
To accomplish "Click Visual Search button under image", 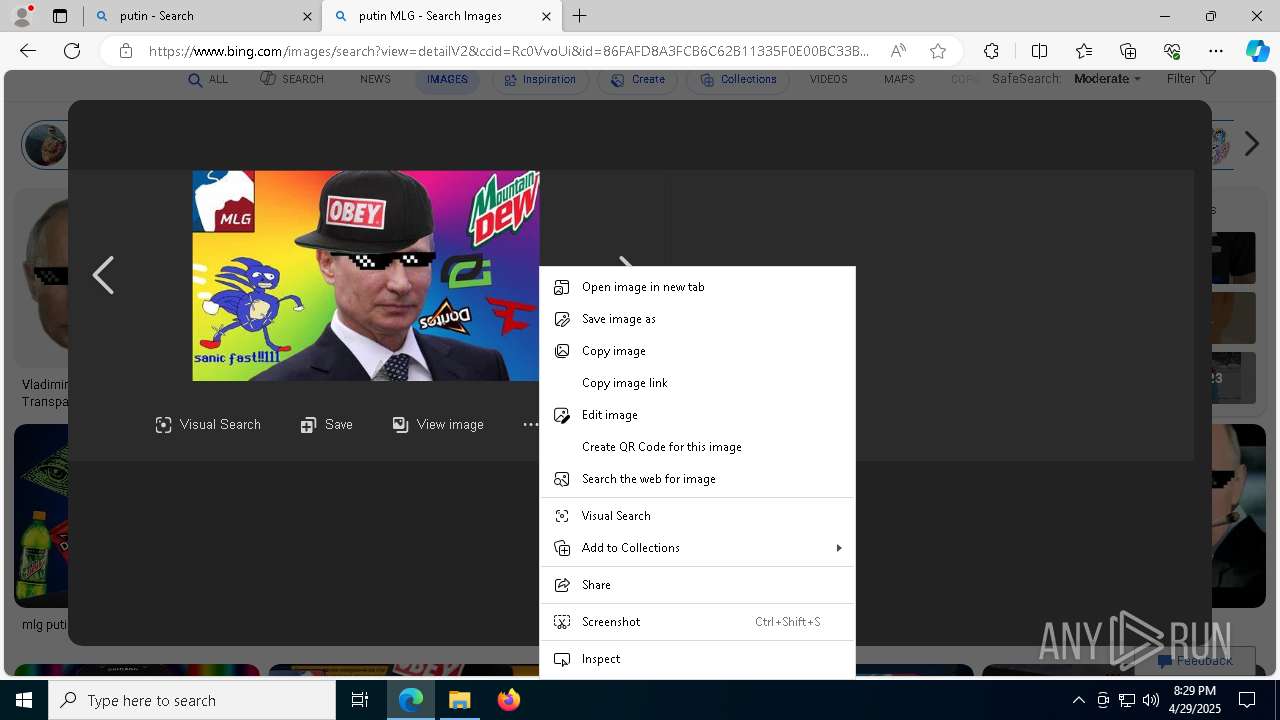I will coord(208,425).
